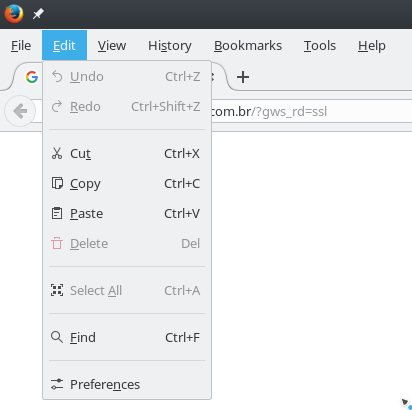Select Preferences from Edit menu

click(127, 384)
